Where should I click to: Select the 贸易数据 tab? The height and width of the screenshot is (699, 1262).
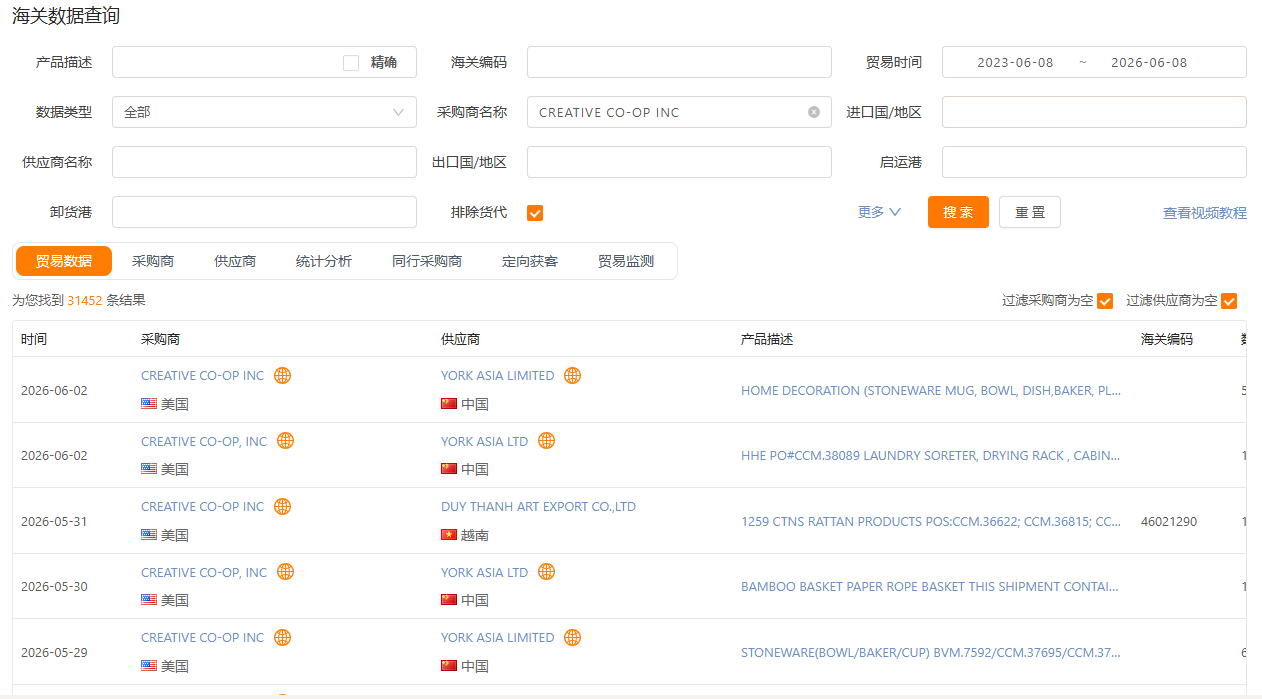64,261
